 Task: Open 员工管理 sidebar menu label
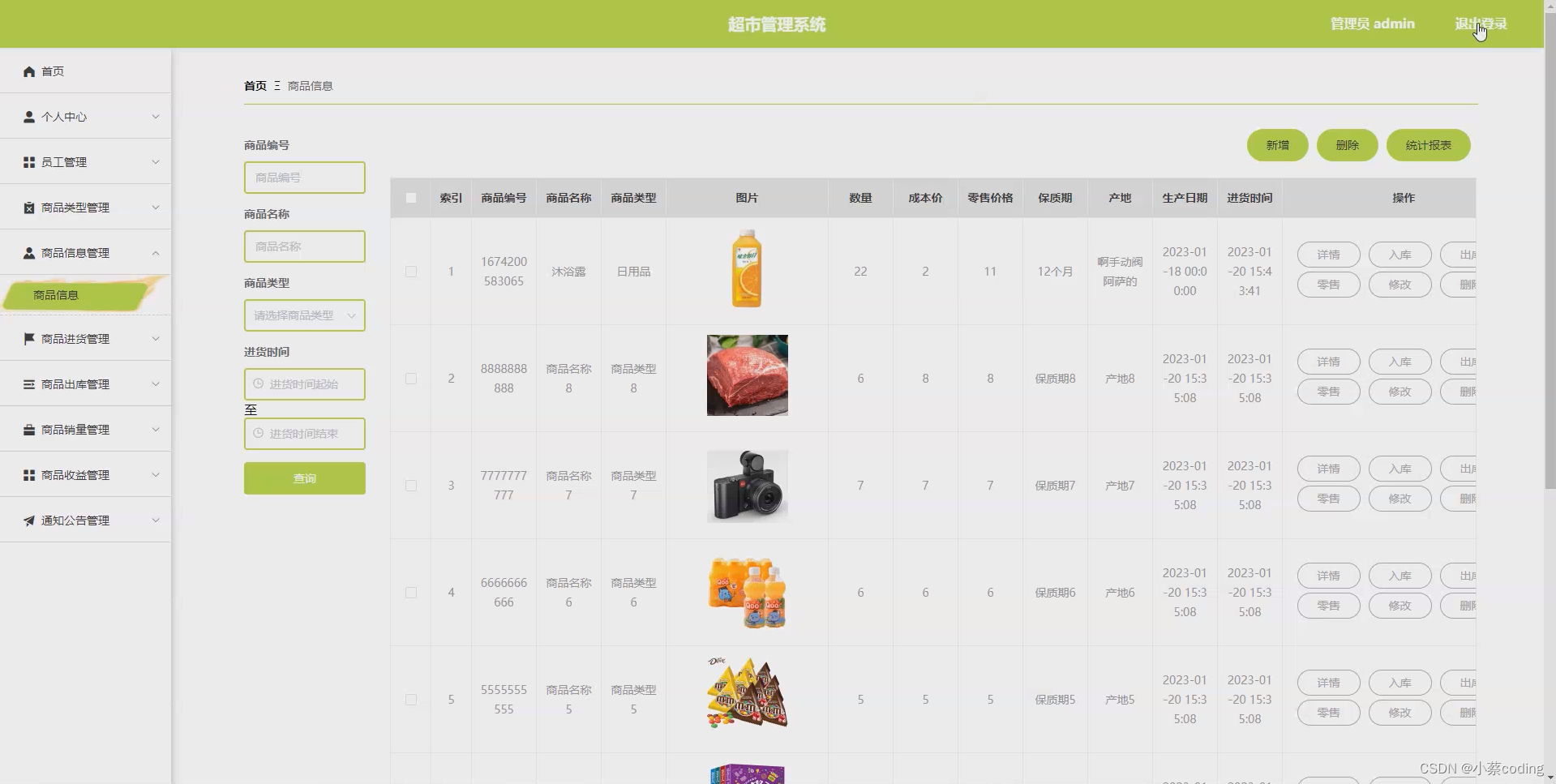[64, 162]
